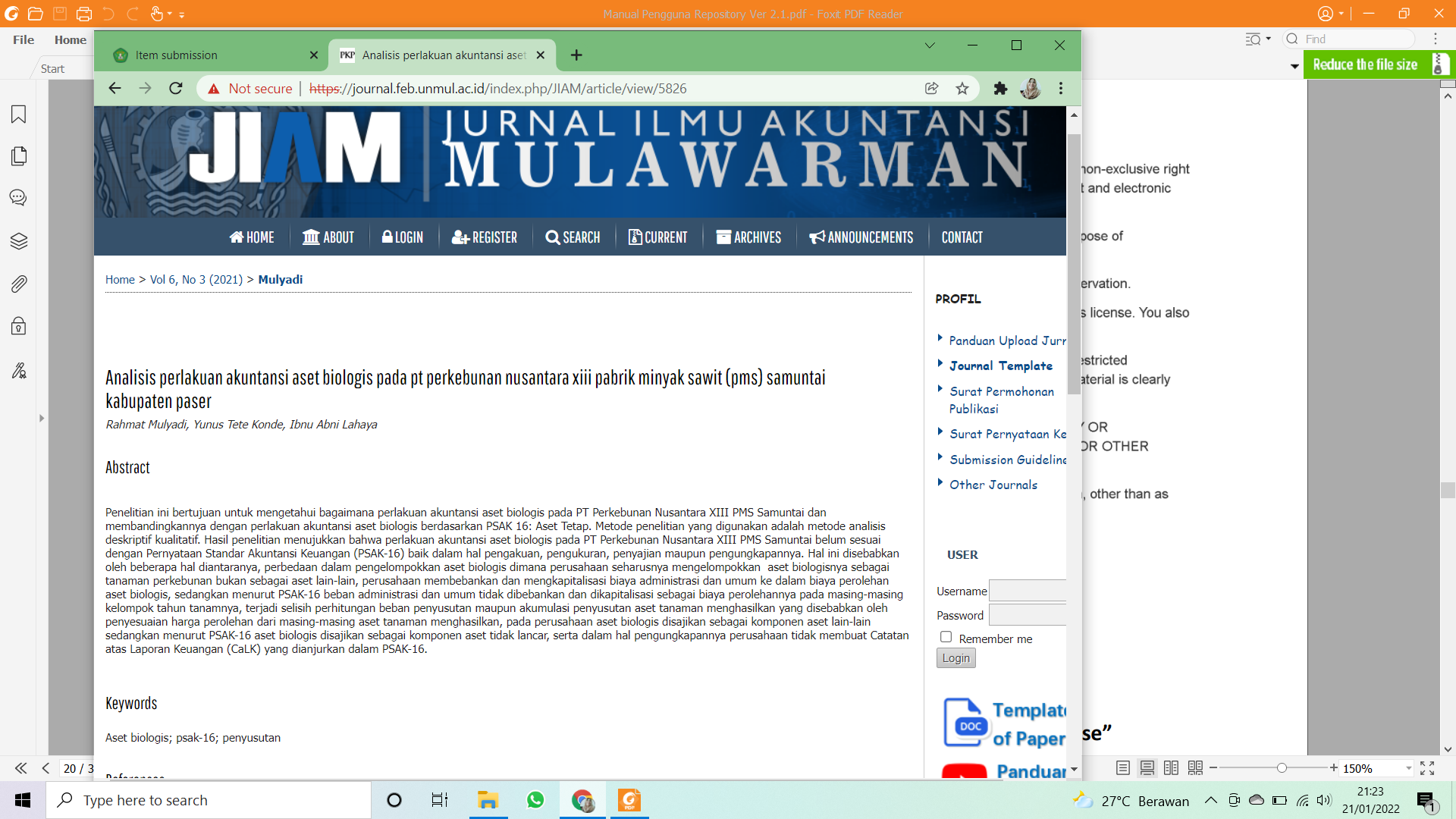Open Vol 6, No 3 (2021) breadcrumb link
This screenshot has height=819, width=1456.
(196, 279)
